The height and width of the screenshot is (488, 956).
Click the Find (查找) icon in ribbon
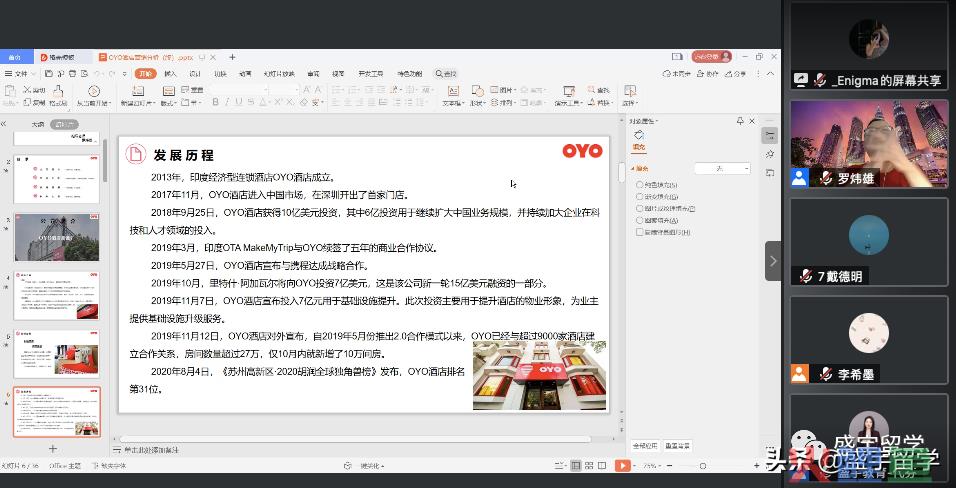point(593,90)
